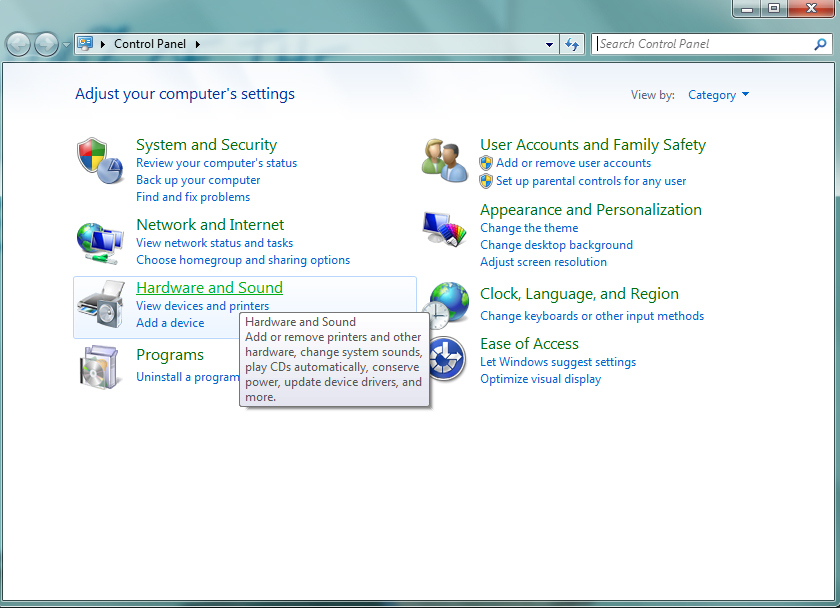Maximize the Control Panel window
The height and width of the screenshot is (608, 840).
point(774,9)
